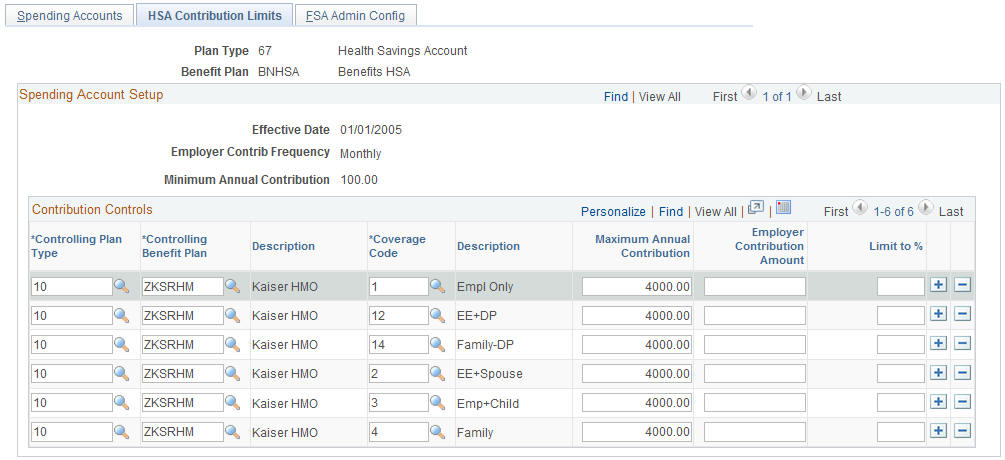Click the EE+Spouse coverage description
Viewport: 1005px width, 460px height.
click(x=490, y=374)
